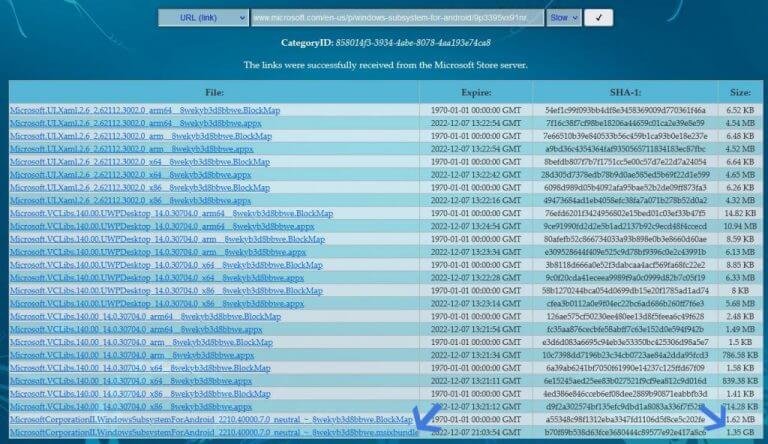
Task: Select the "786.58 KB" size cell
Action: (740, 354)
